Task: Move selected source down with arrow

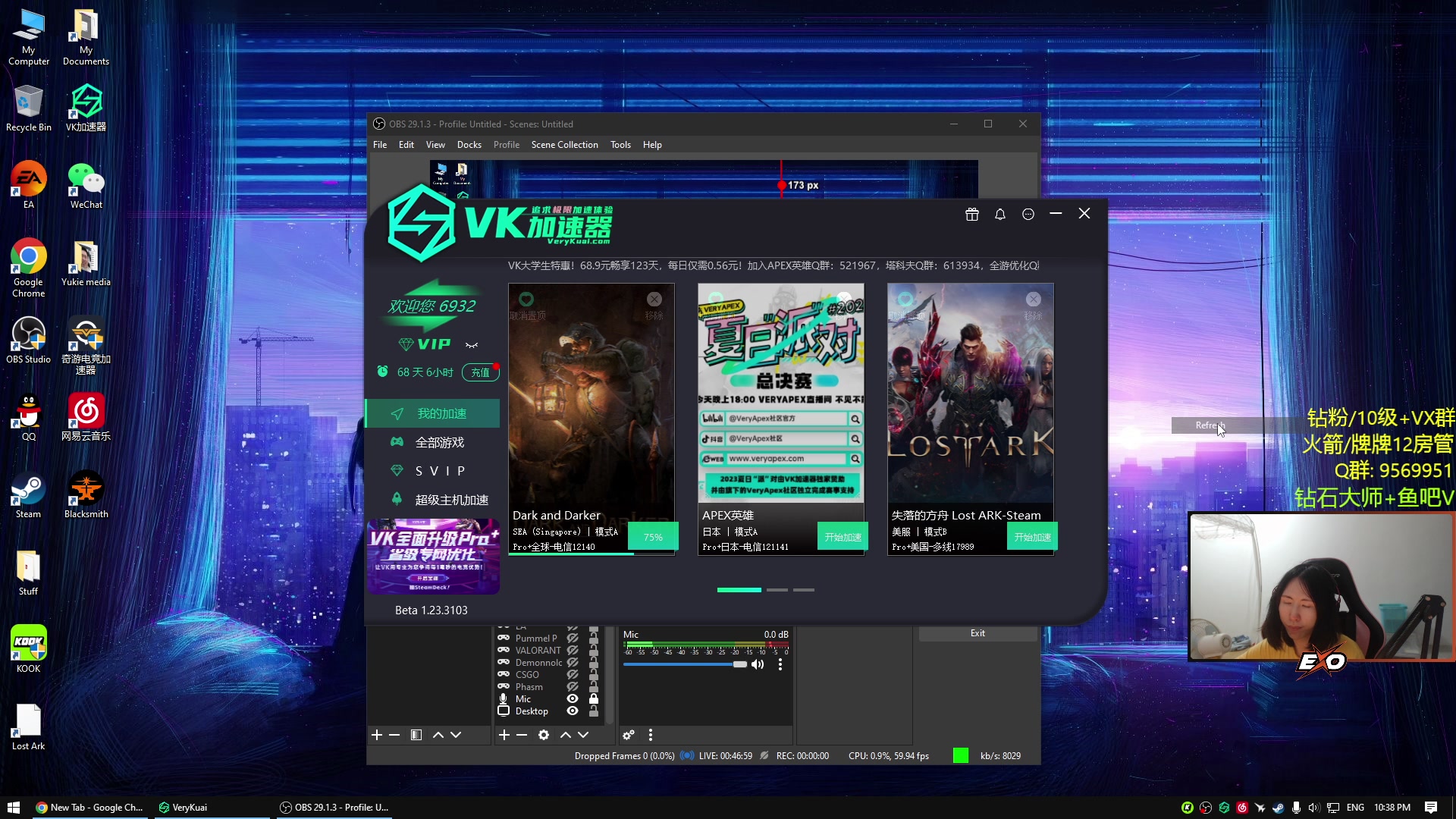Action: [x=583, y=735]
